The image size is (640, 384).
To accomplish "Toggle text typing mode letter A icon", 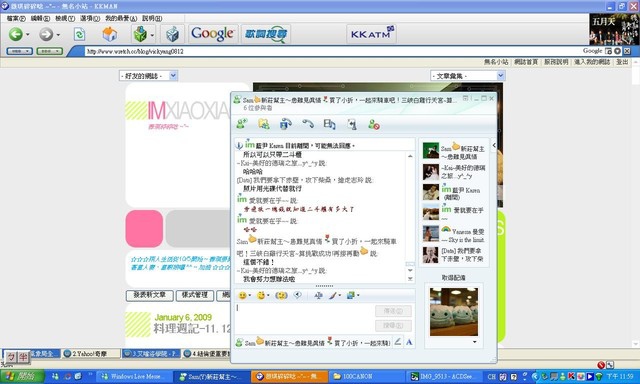I will click(409, 342).
